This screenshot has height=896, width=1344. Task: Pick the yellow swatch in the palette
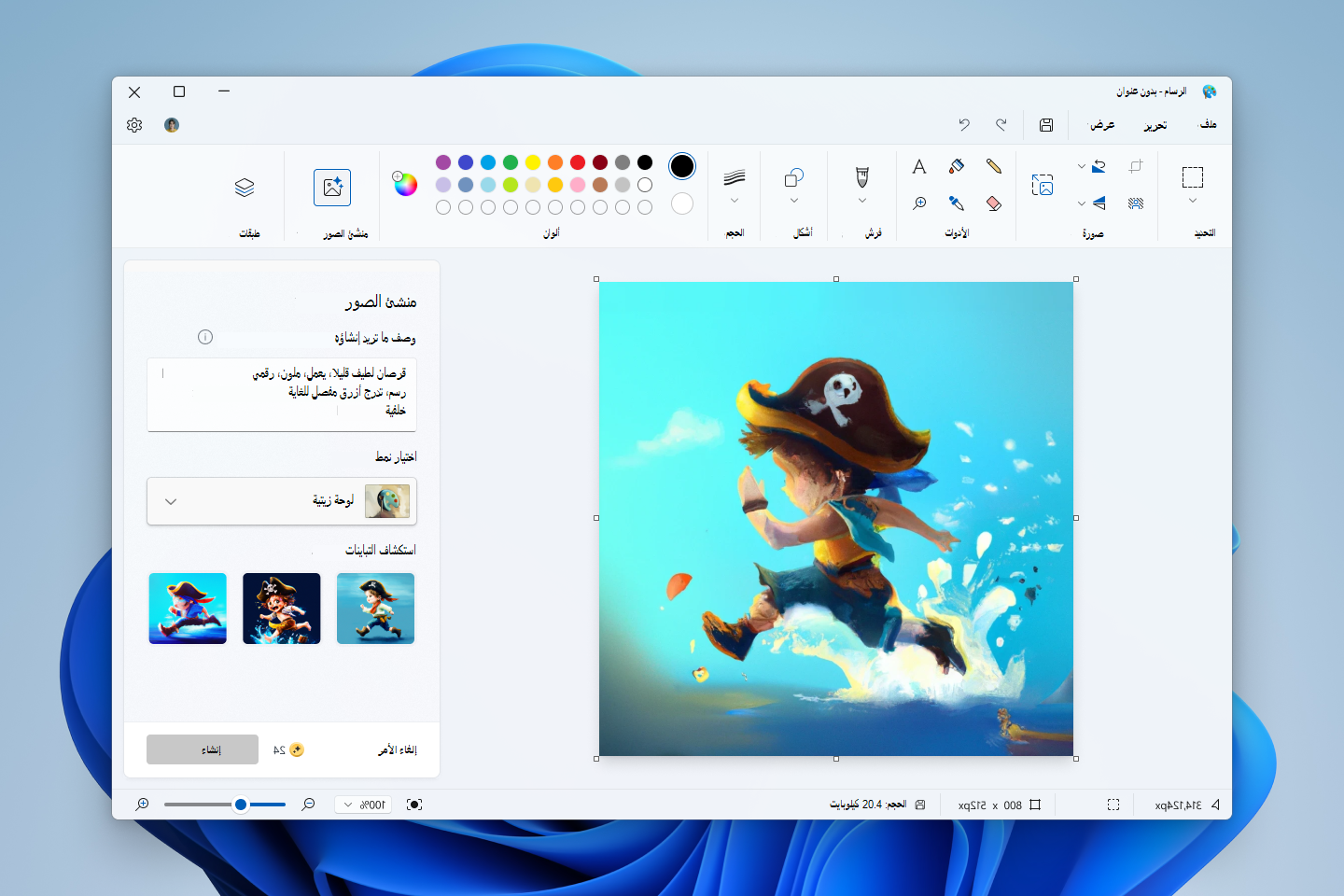(533, 162)
